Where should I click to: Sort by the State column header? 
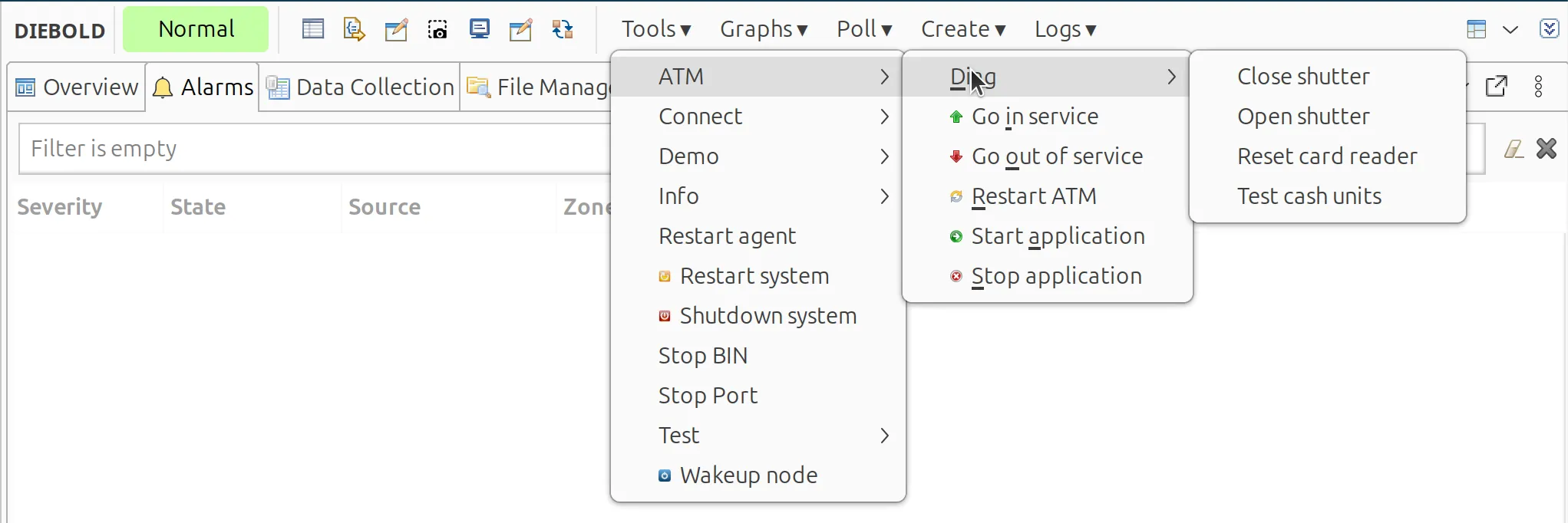pyautogui.click(x=198, y=207)
